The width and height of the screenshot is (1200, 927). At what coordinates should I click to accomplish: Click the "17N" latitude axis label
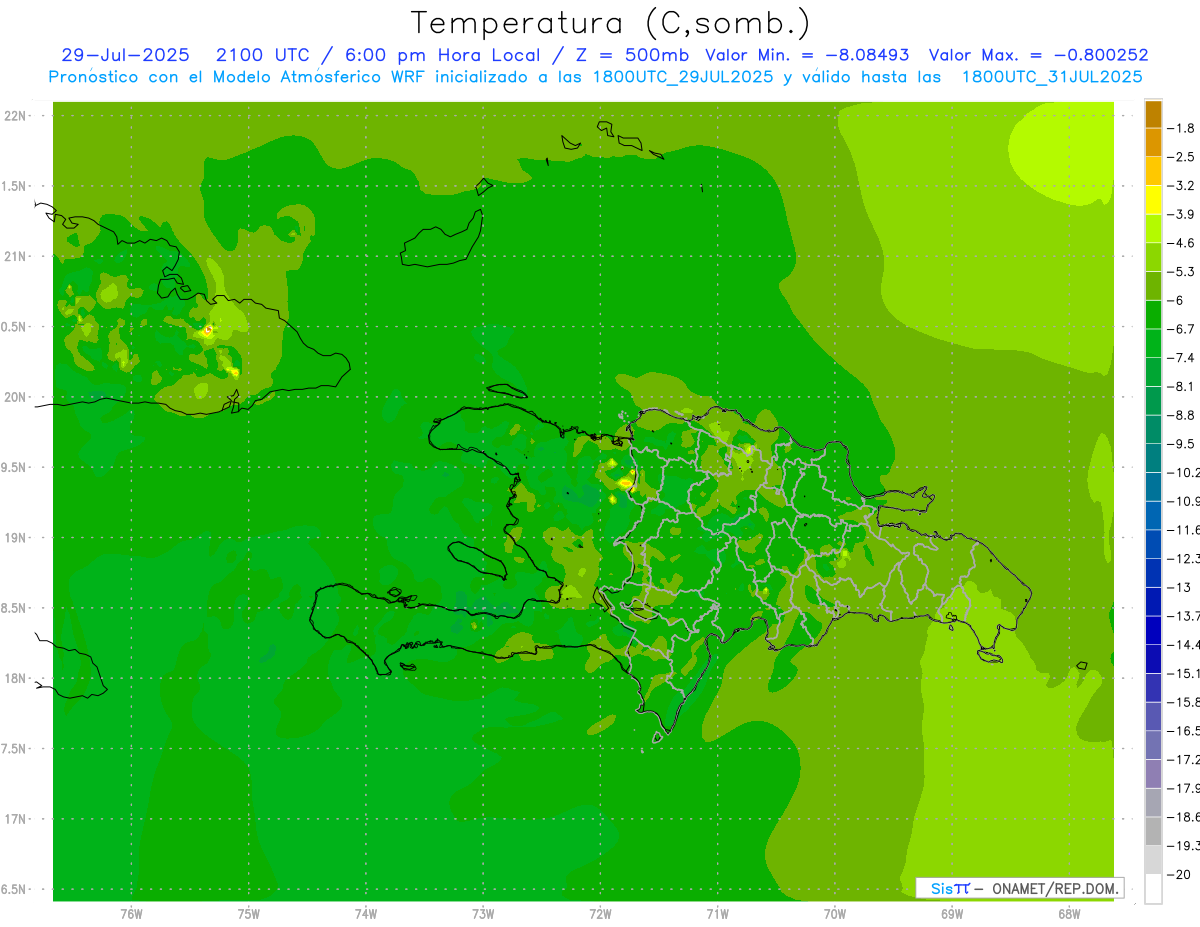(x=14, y=819)
